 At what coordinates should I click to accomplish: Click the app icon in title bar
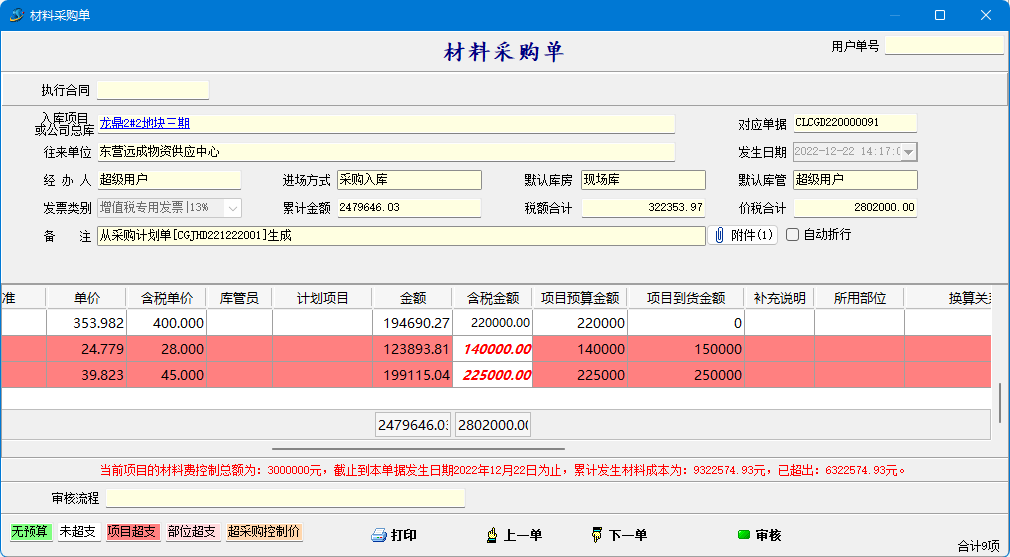(15, 15)
